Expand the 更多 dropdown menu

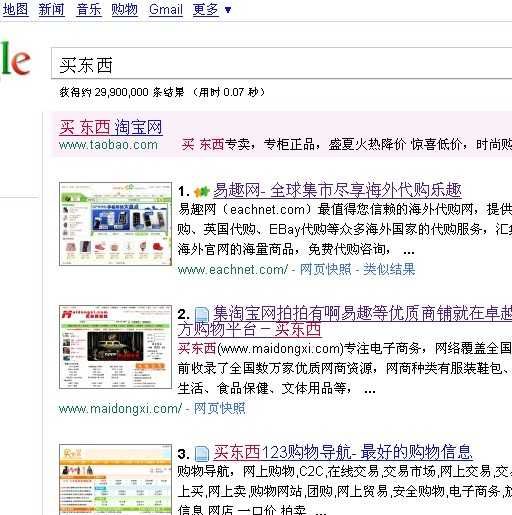coord(212,9)
